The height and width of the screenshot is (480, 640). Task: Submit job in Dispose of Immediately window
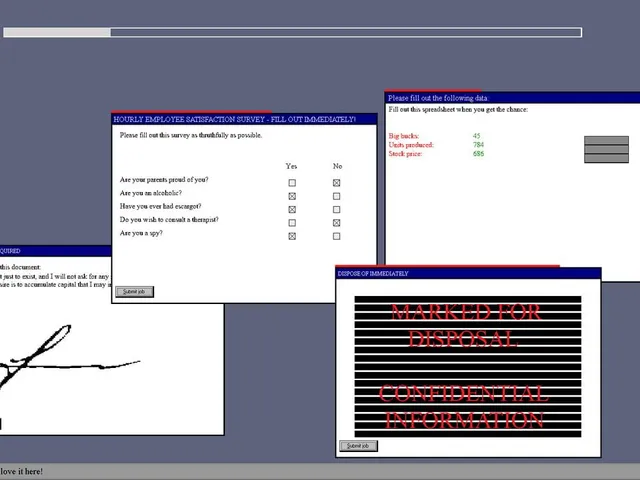point(358,446)
